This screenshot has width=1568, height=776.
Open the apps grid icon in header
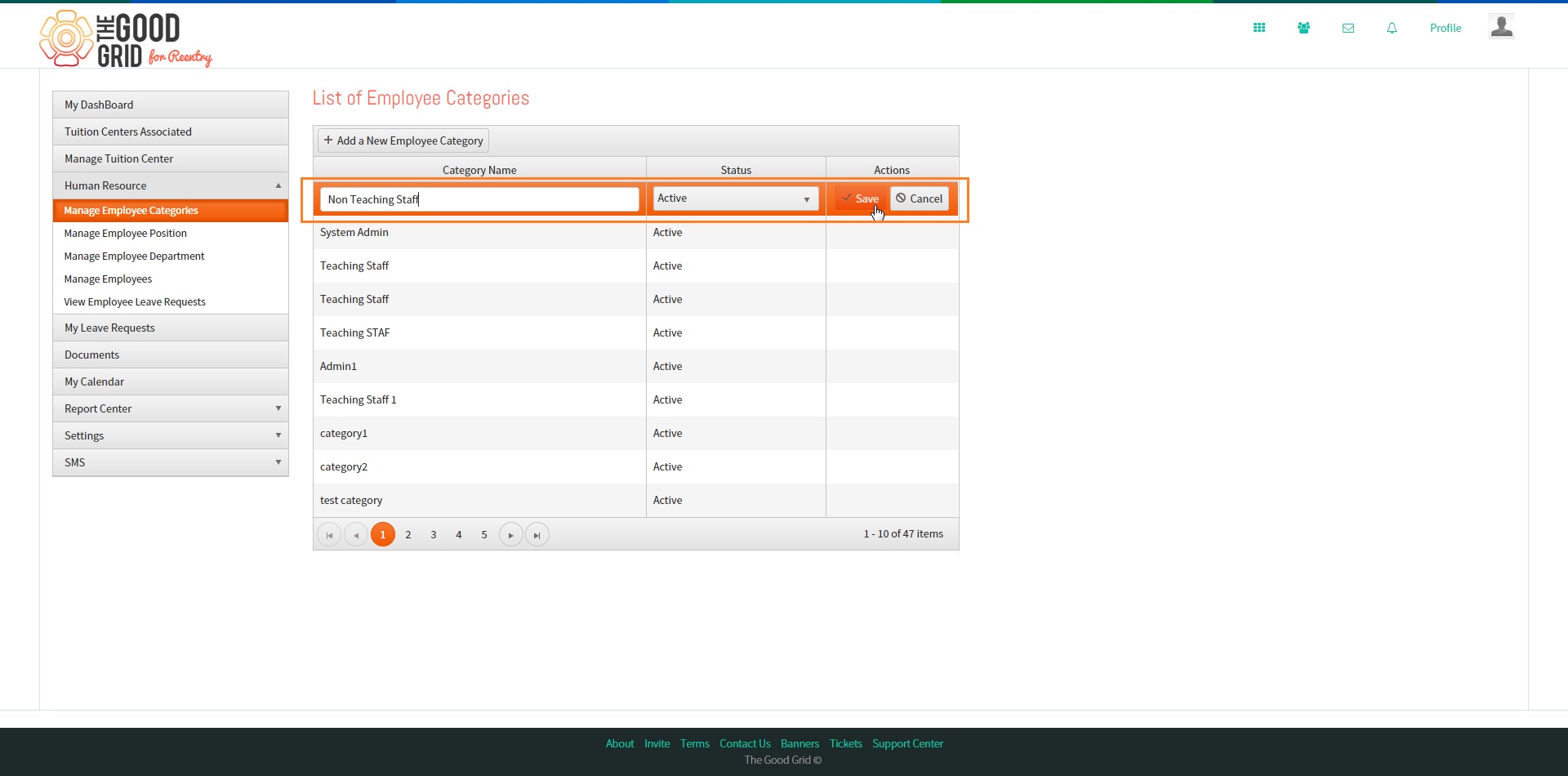[1259, 28]
